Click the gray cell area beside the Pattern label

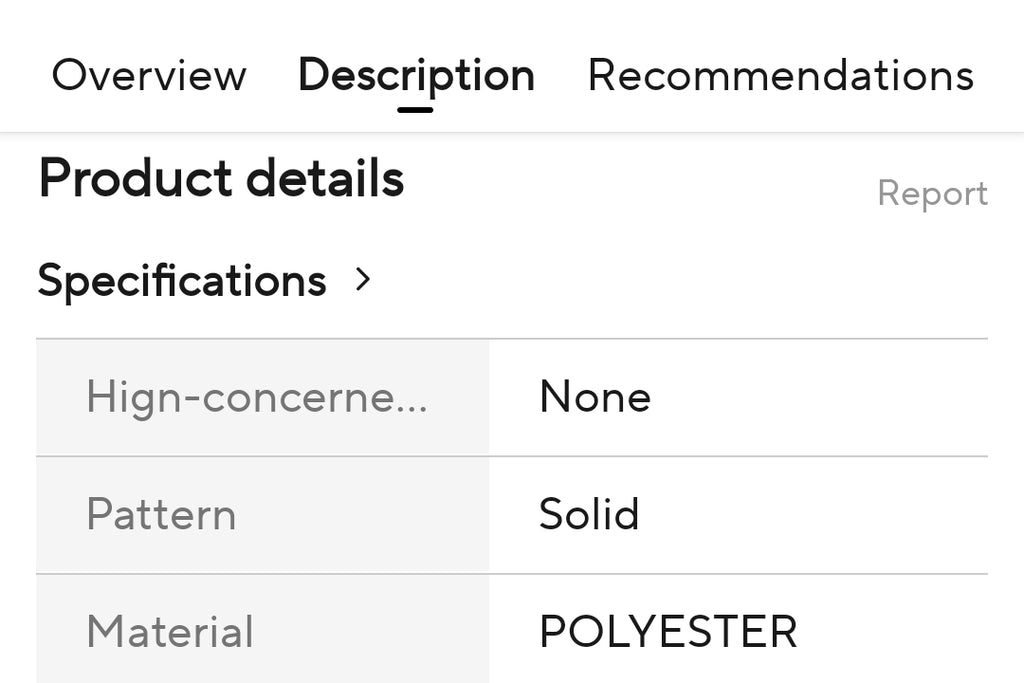pos(362,515)
